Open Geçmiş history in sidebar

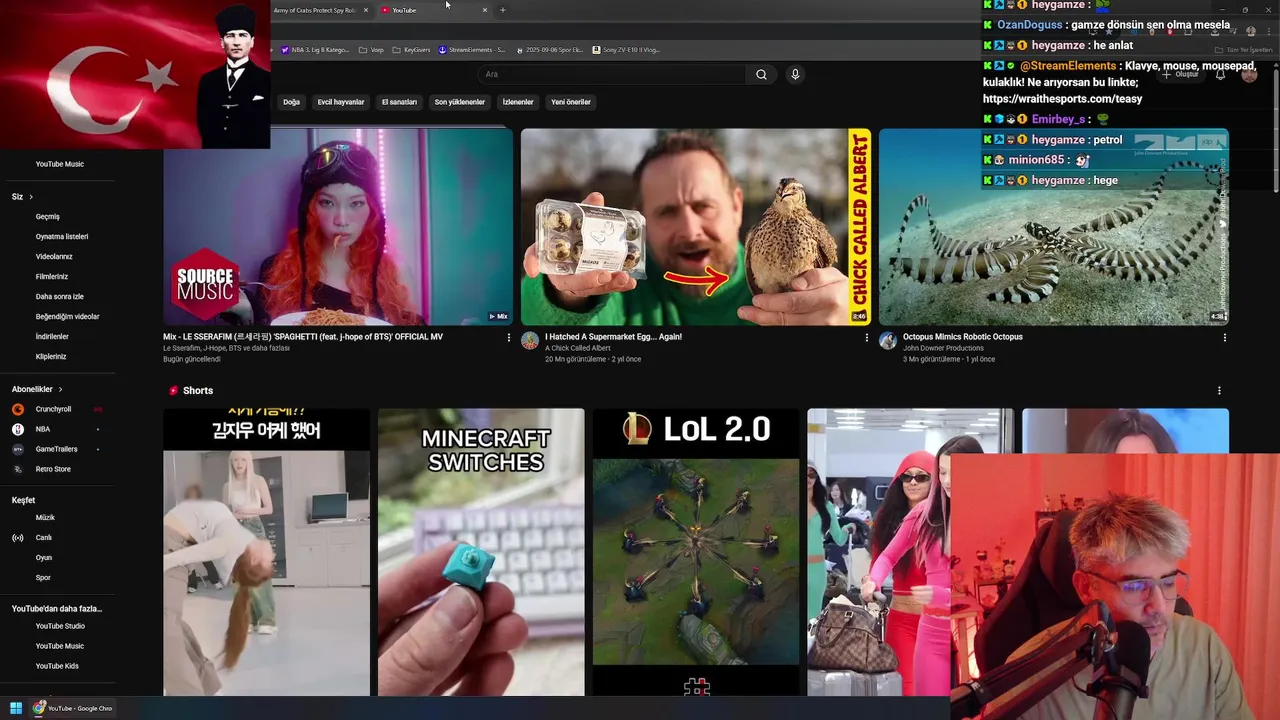(48, 217)
